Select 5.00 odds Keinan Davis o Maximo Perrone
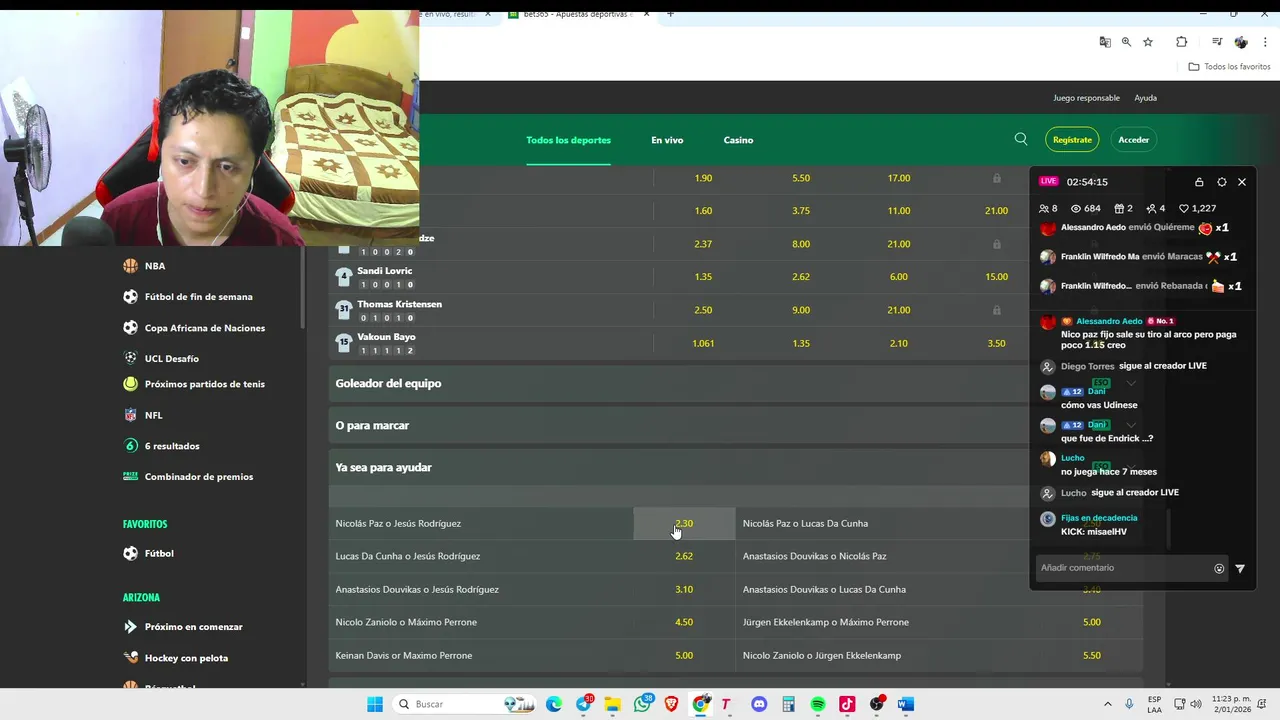Image resolution: width=1280 pixels, height=720 pixels. pos(684,655)
